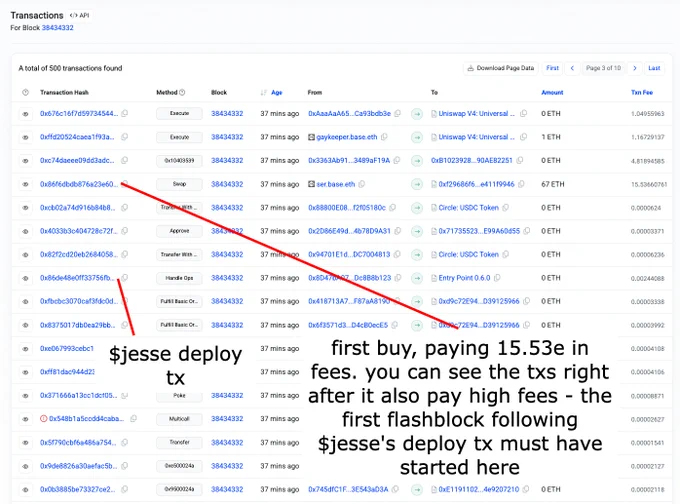This screenshot has width=680, height=504.
Task: Preview transaction 0xc74daeee09dd3adc with its eye icon
Action: pos(26,161)
